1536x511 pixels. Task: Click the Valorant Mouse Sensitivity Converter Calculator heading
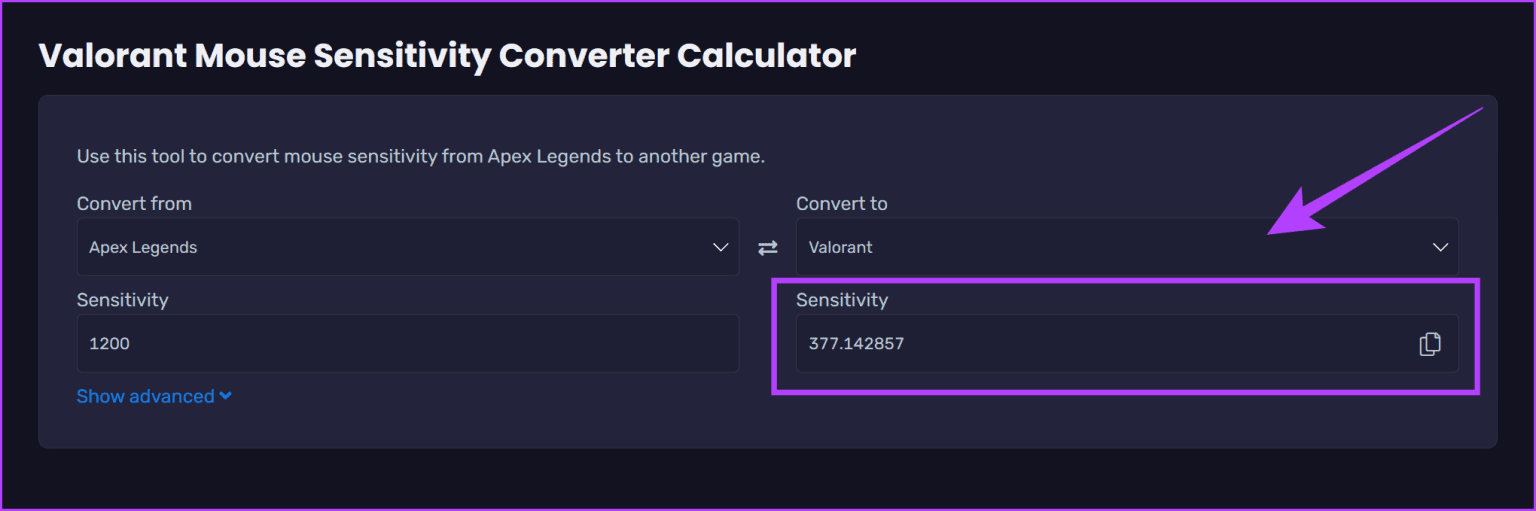click(447, 56)
